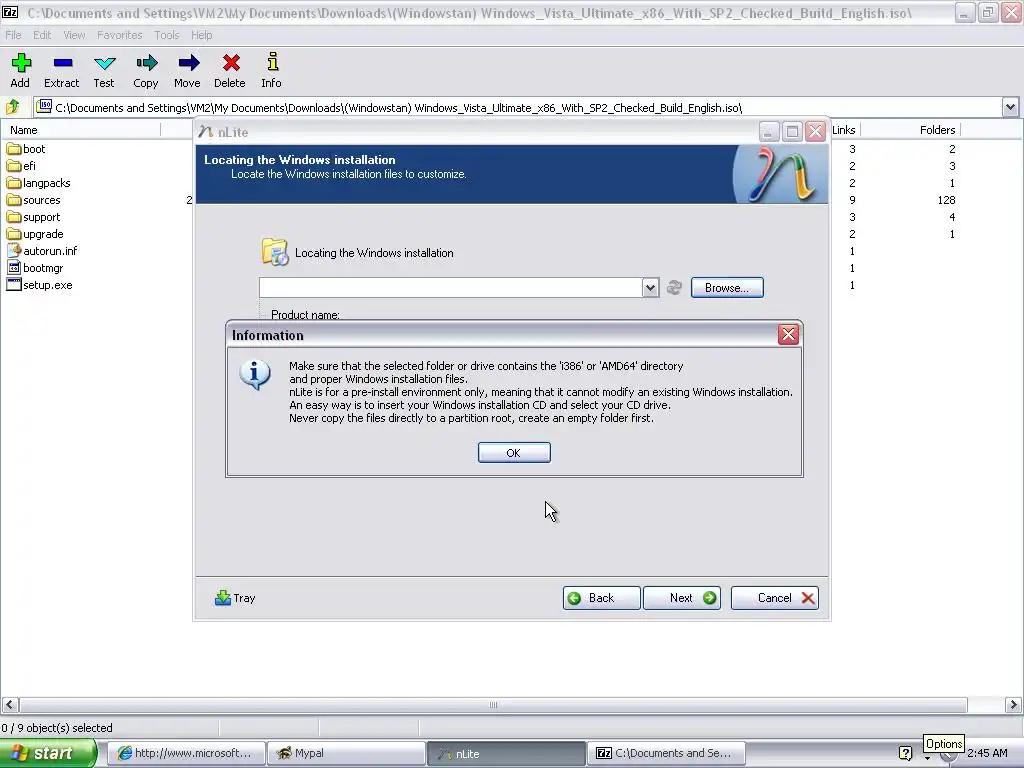
Task: Click the 7-Zip title bar application icon
Action: pyautogui.click(x=10, y=12)
